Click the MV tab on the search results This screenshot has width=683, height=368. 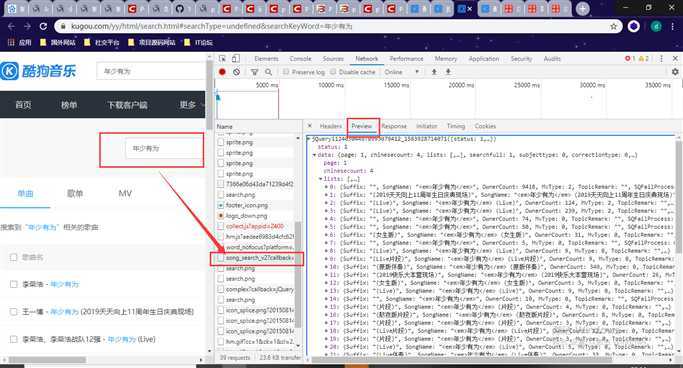[125, 193]
